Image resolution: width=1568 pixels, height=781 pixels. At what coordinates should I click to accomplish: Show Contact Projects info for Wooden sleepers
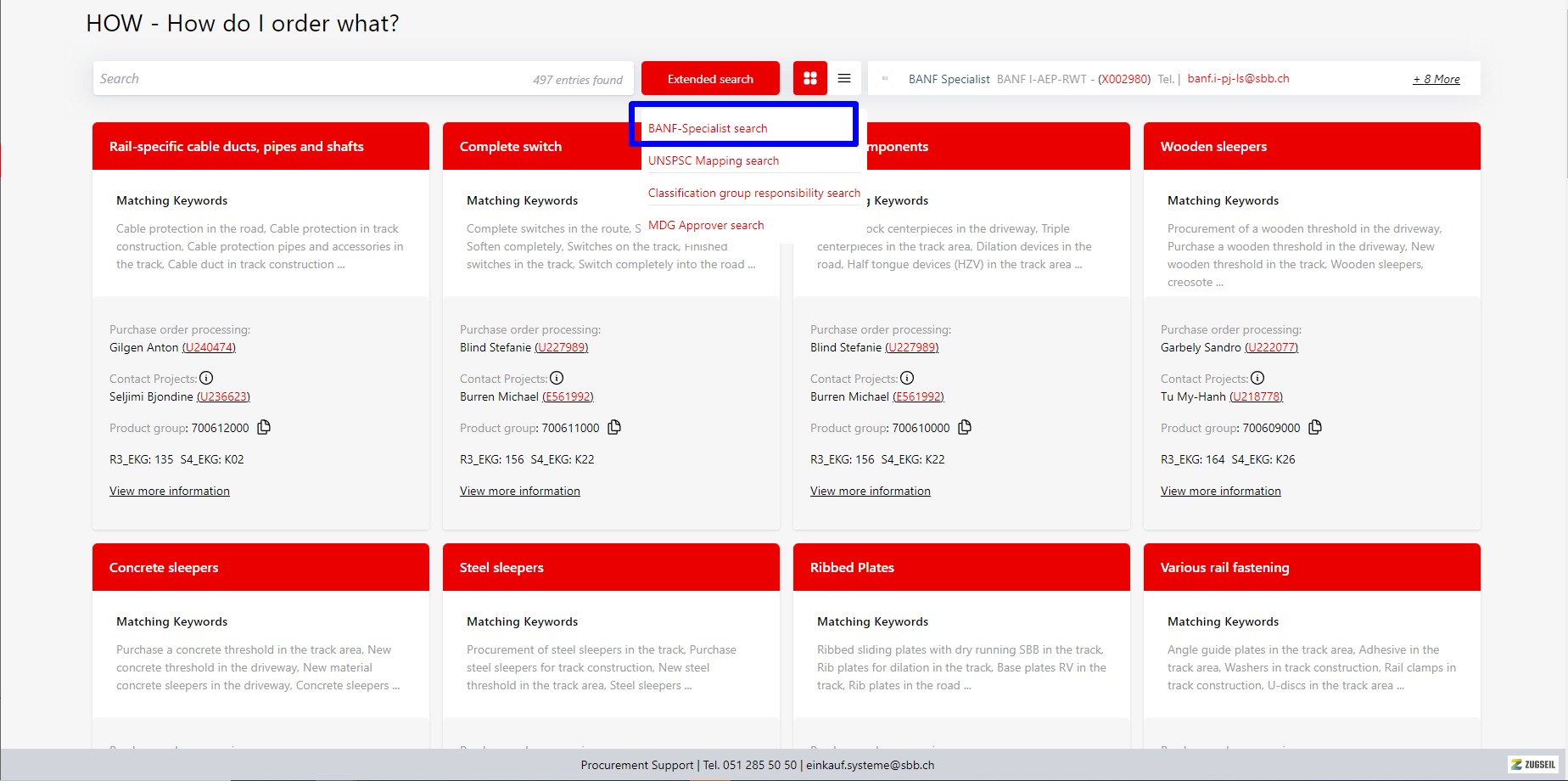(x=1257, y=378)
